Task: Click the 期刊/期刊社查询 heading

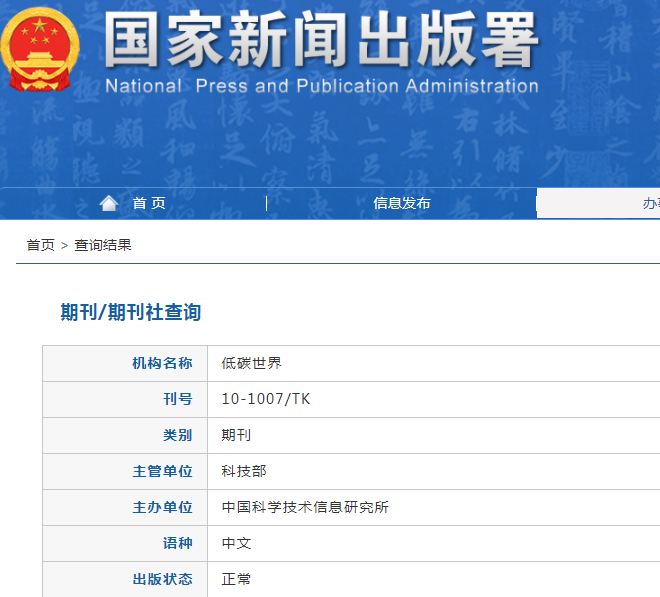Action: tap(131, 312)
